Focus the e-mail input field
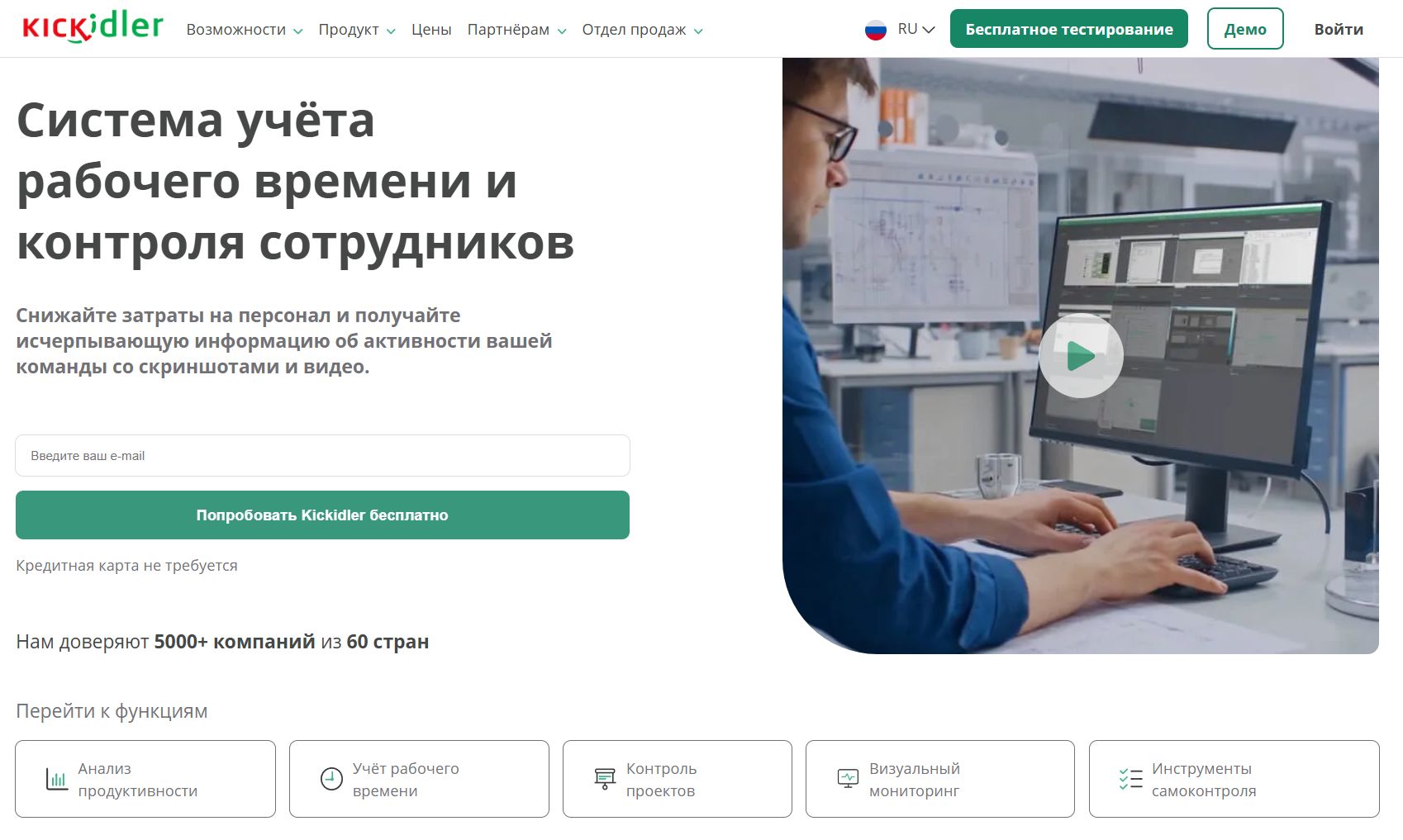The width and height of the screenshot is (1403, 840). (322, 456)
